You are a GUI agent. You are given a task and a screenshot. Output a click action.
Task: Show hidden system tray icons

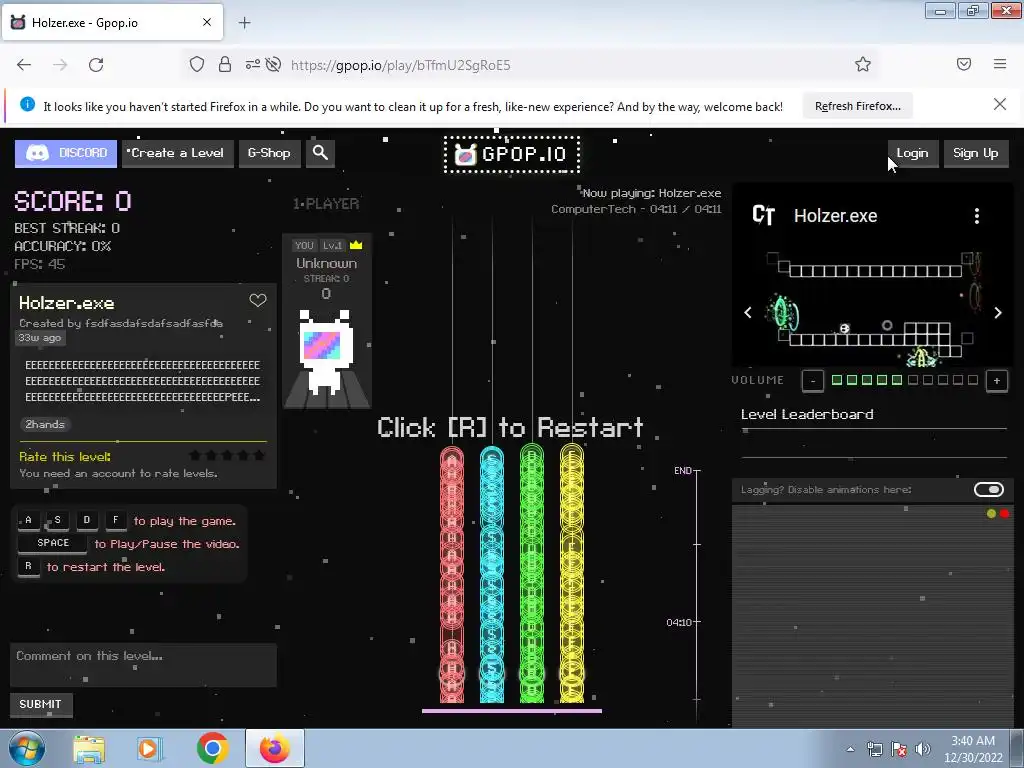[x=850, y=750]
